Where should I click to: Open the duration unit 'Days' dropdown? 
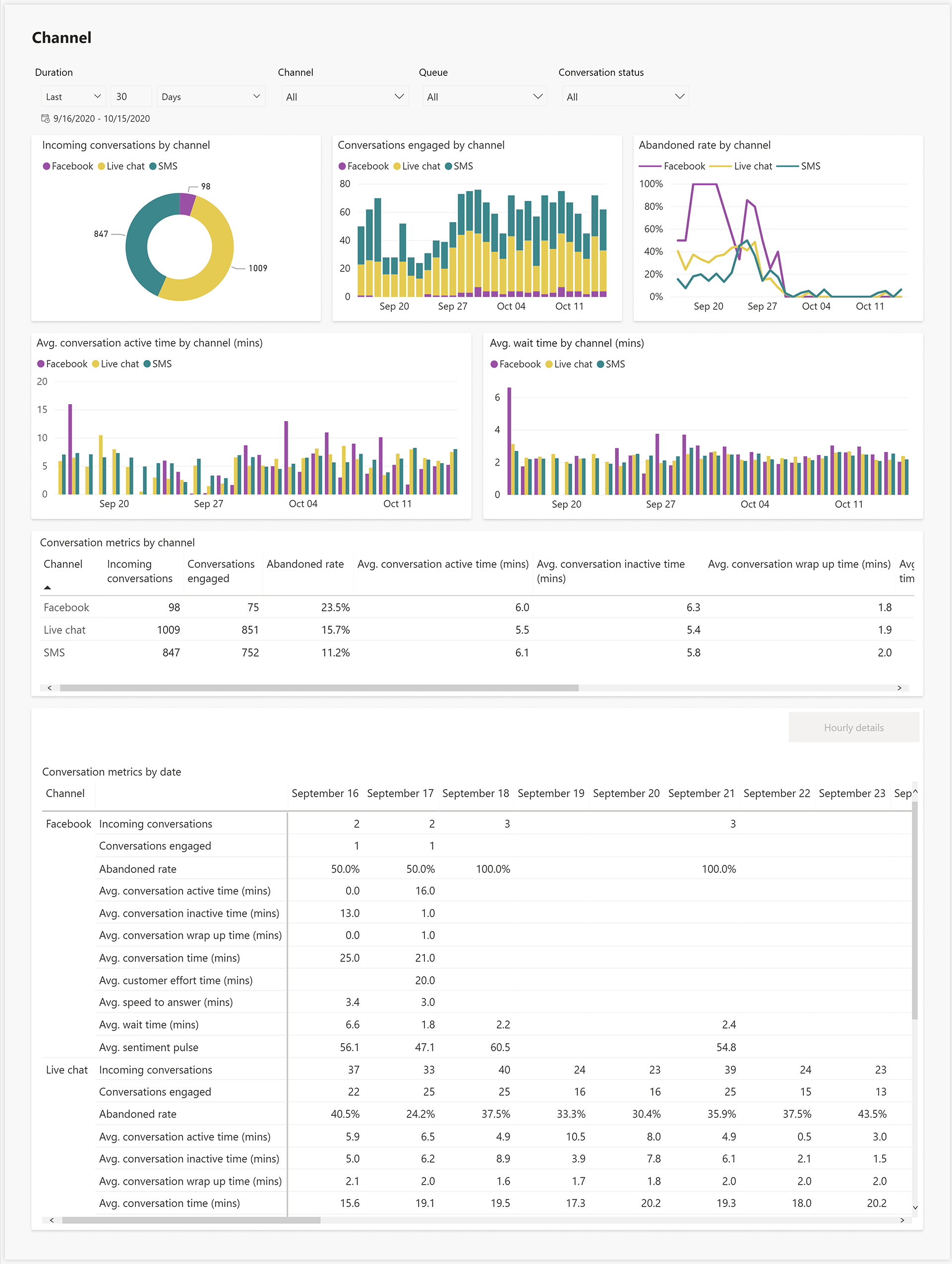point(210,96)
